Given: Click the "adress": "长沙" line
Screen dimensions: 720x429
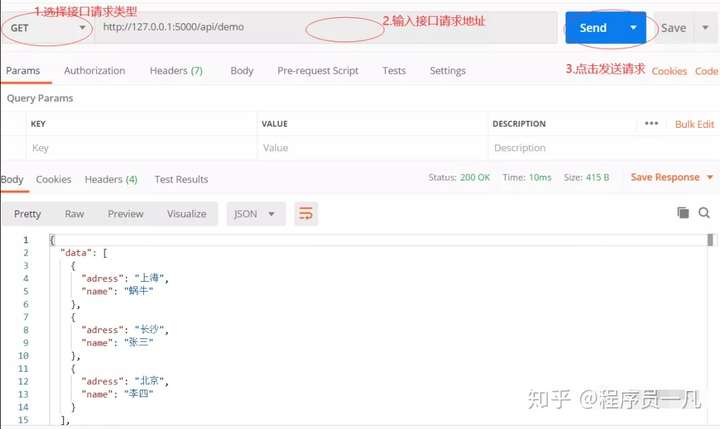Looking at the screenshot, I should pyautogui.click(x=125, y=330).
